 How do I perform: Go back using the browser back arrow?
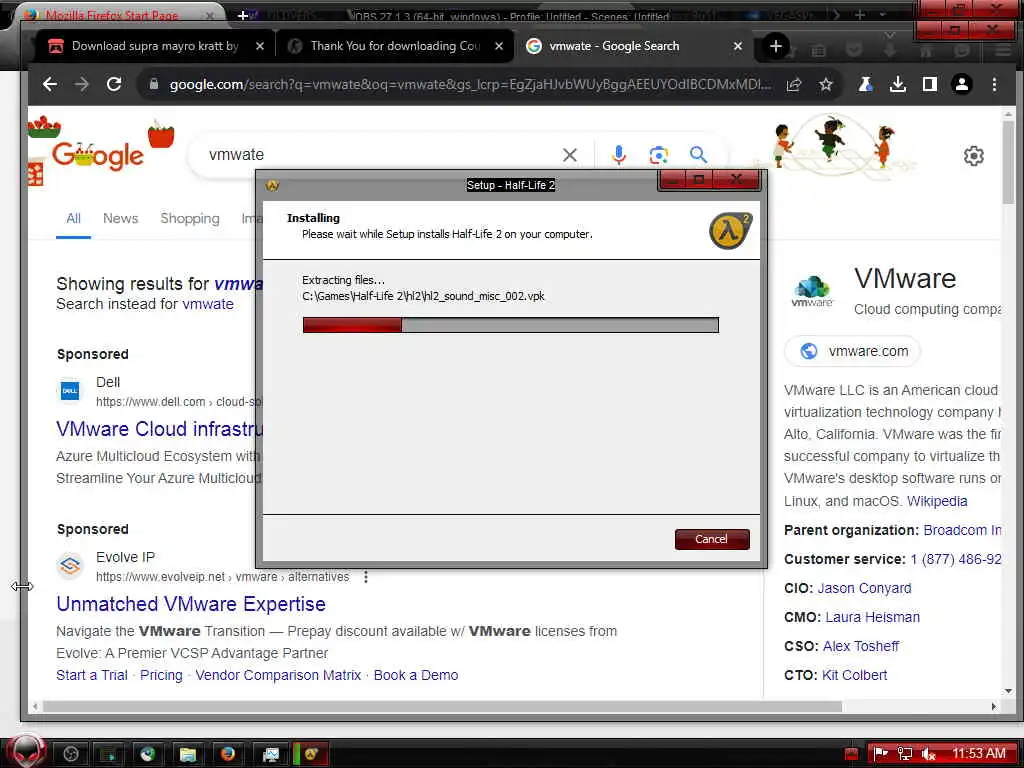click(x=50, y=84)
